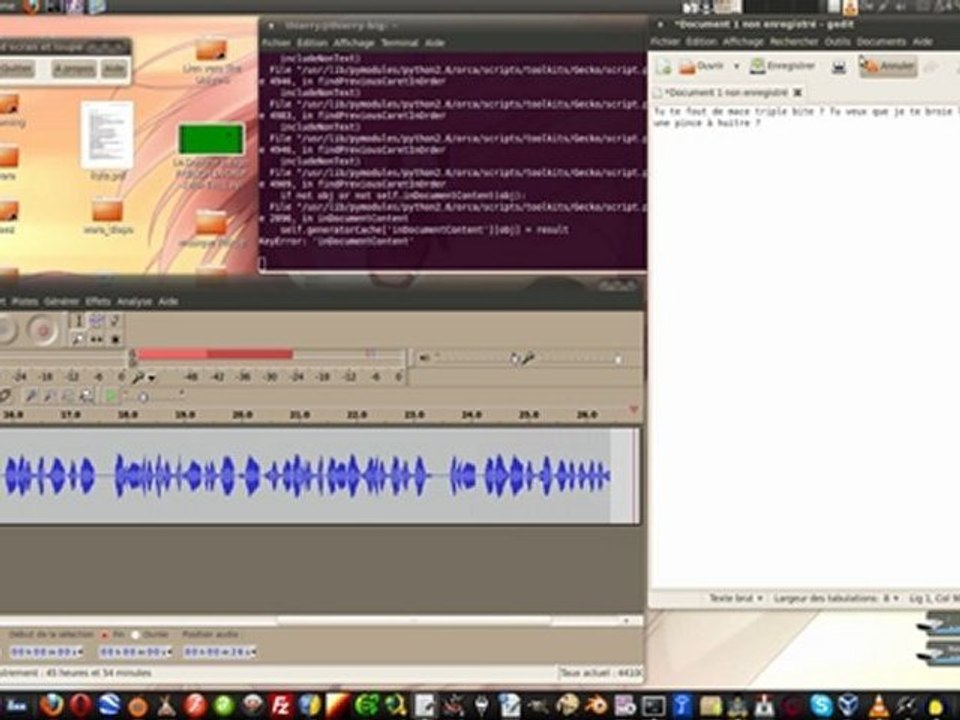Screen dimensions: 960x720
Task: Expand the Ouvrir recent files arrow
Action: pyautogui.click(x=736, y=66)
